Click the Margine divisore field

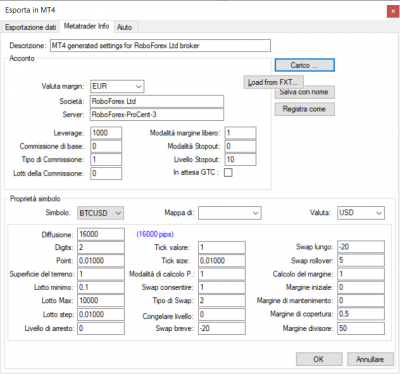(x=361, y=329)
